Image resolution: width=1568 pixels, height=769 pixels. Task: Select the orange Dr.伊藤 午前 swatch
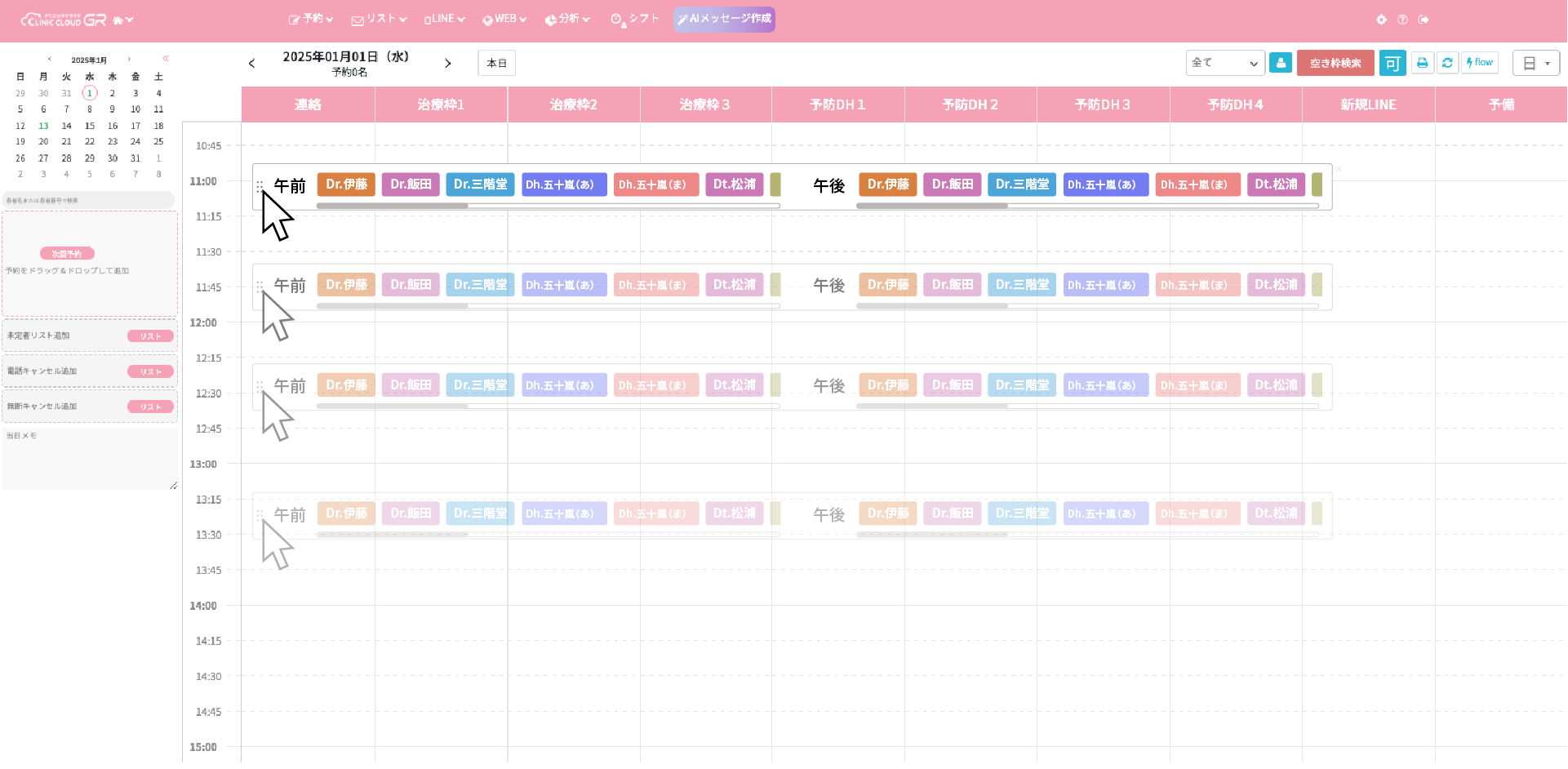tap(346, 184)
